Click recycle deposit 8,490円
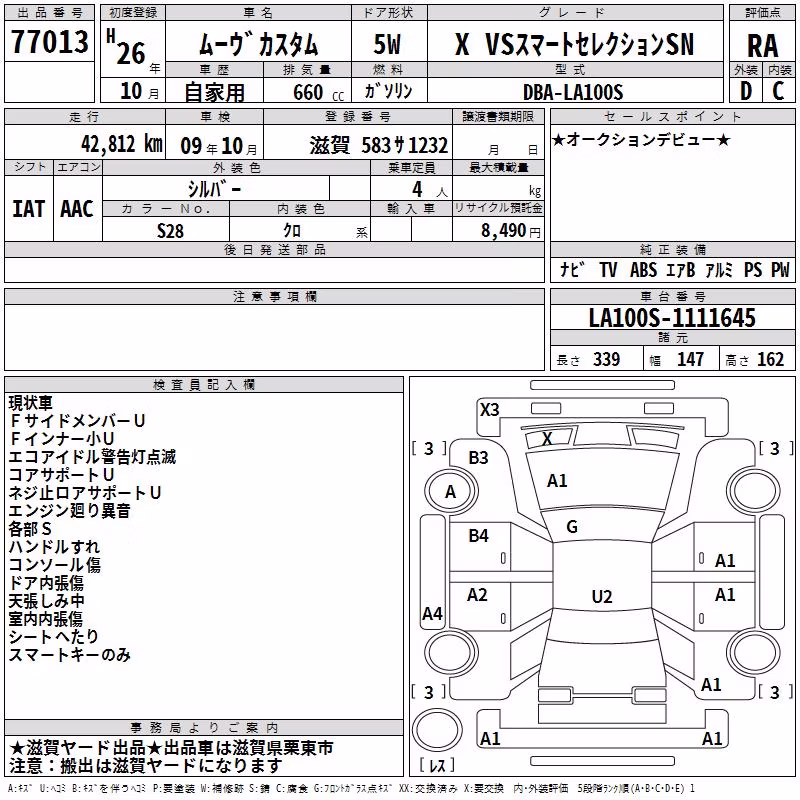This screenshot has height=800, width=800. (x=511, y=231)
